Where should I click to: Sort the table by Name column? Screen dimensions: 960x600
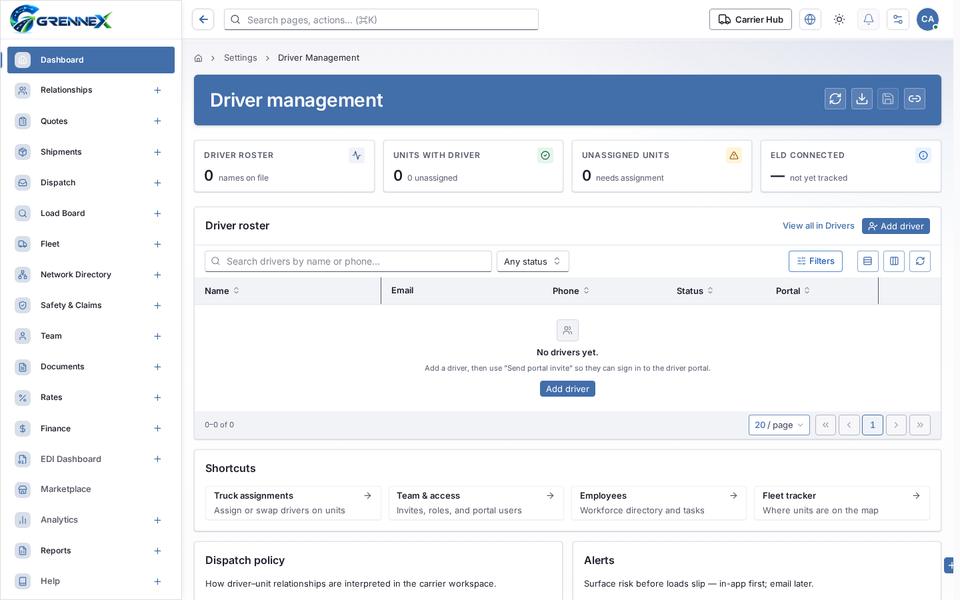[222, 291]
